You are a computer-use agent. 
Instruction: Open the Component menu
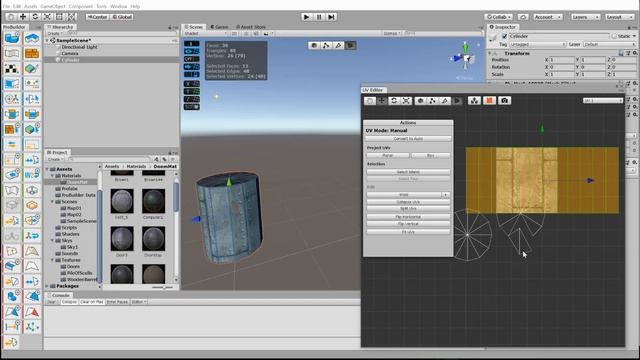[80, 6]
